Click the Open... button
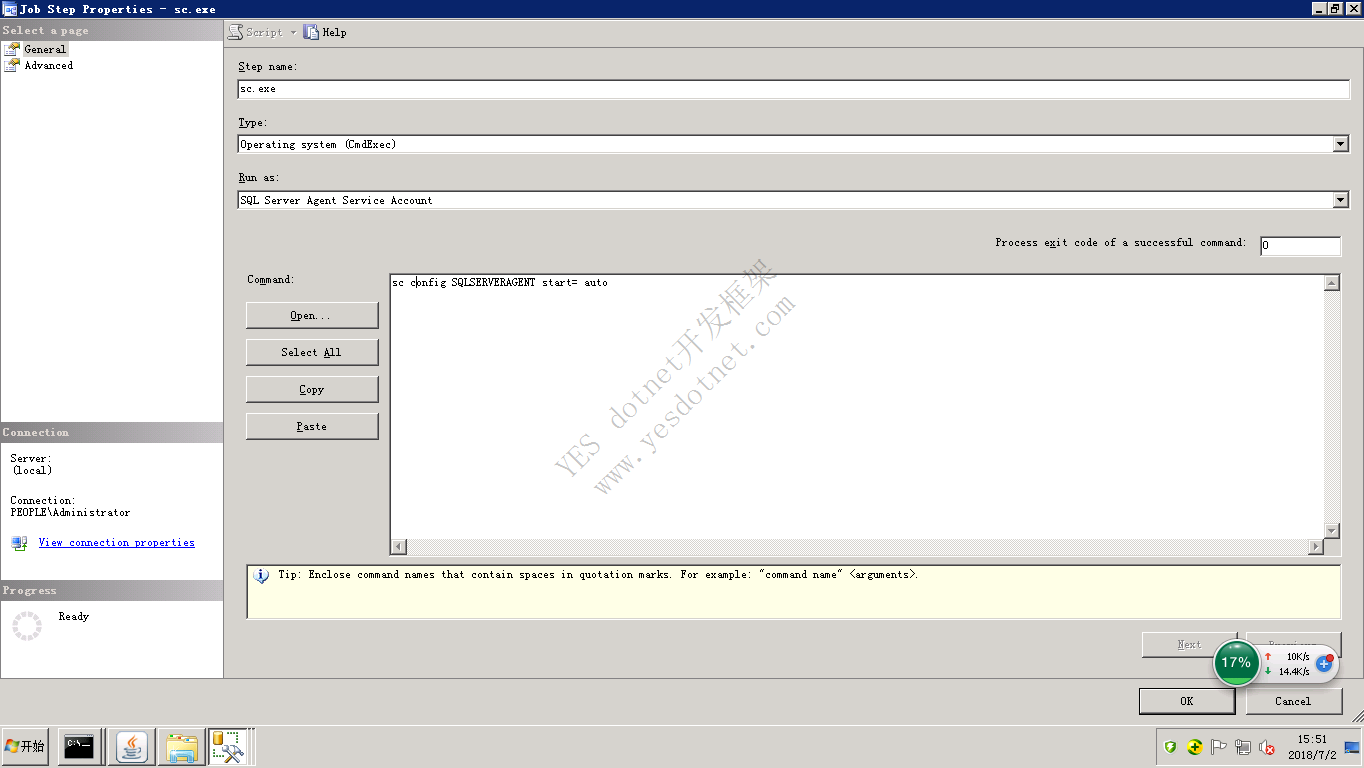 coord(312,315)
